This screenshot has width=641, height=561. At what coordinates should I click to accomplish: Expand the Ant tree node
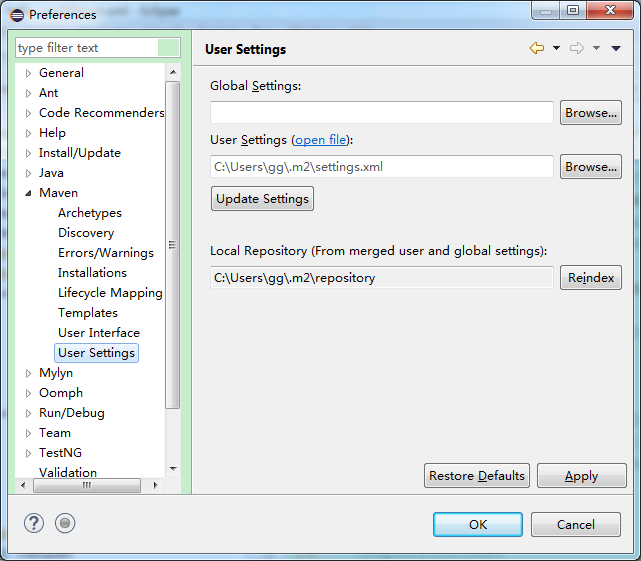(28, 93)
